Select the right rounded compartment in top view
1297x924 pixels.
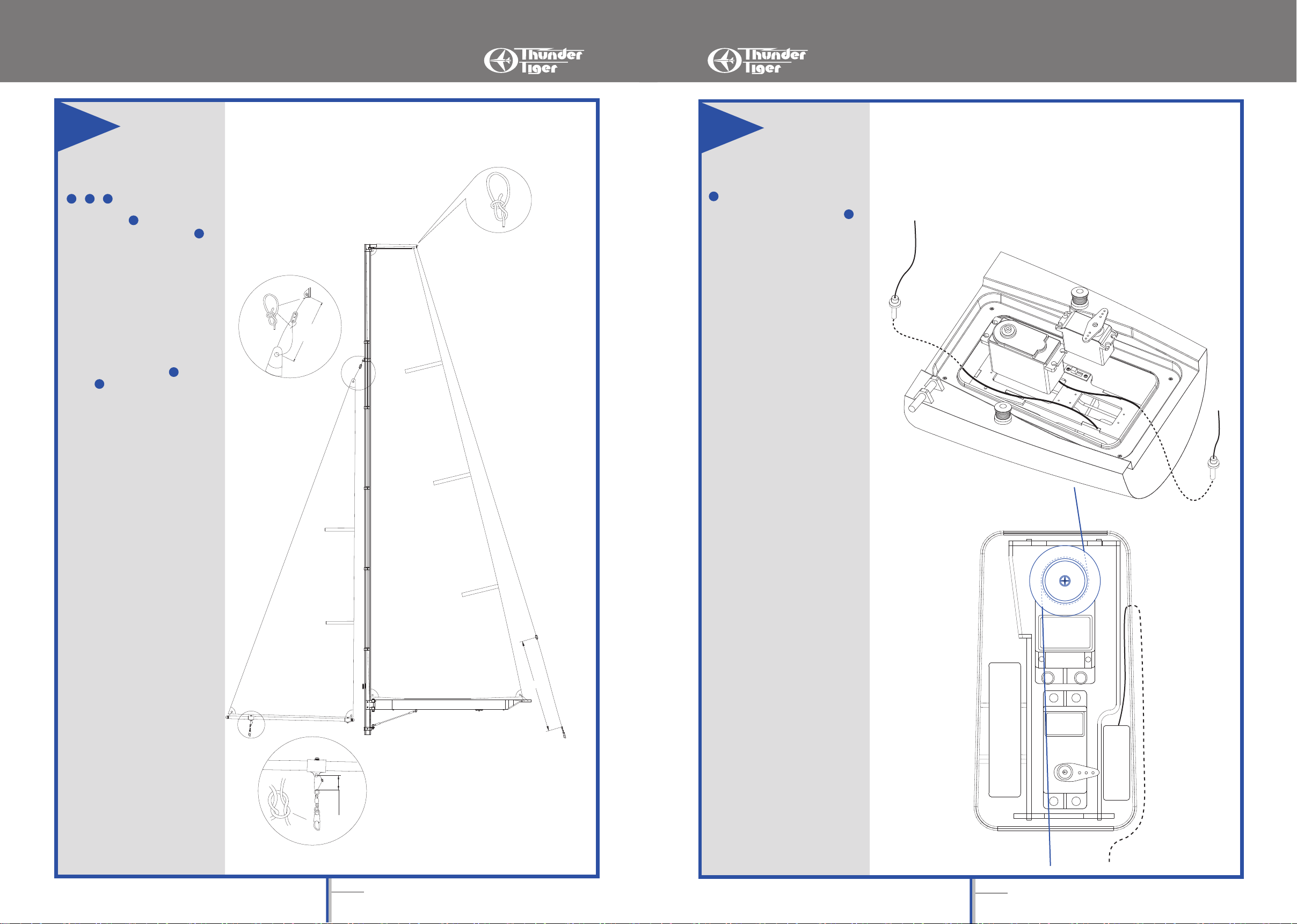[x=1116, y=762]
